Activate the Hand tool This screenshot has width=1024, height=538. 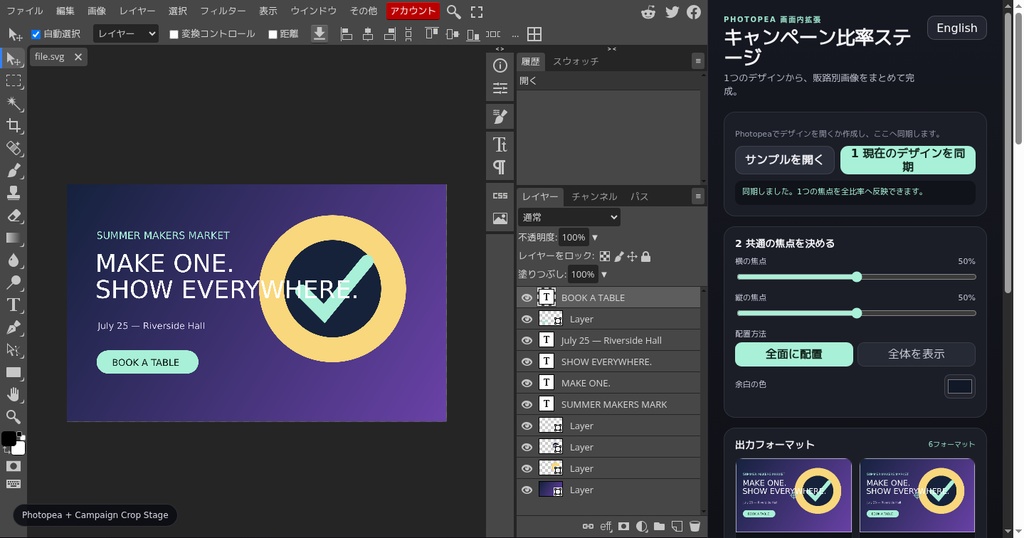click(14, 394)
